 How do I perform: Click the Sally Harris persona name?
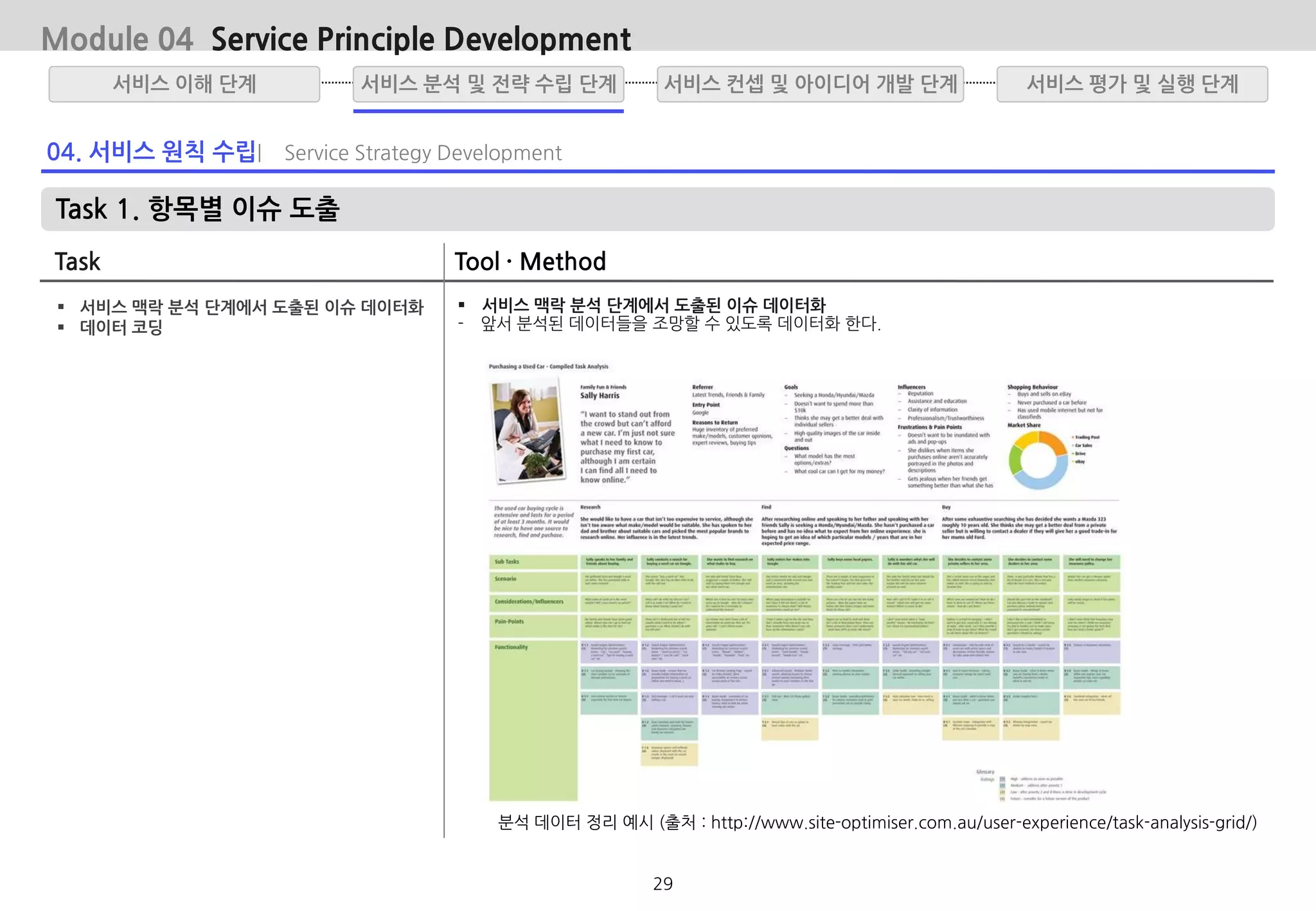[x=600, y=396]
